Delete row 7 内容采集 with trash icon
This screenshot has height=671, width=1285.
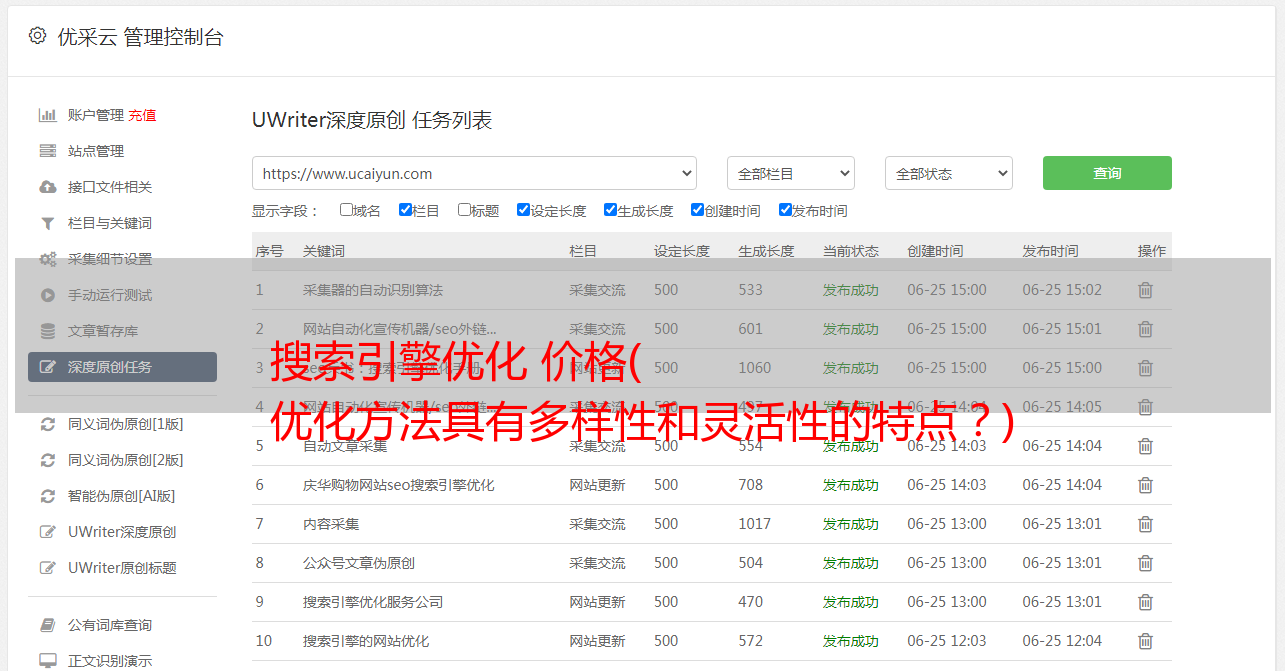(1146, 524)
